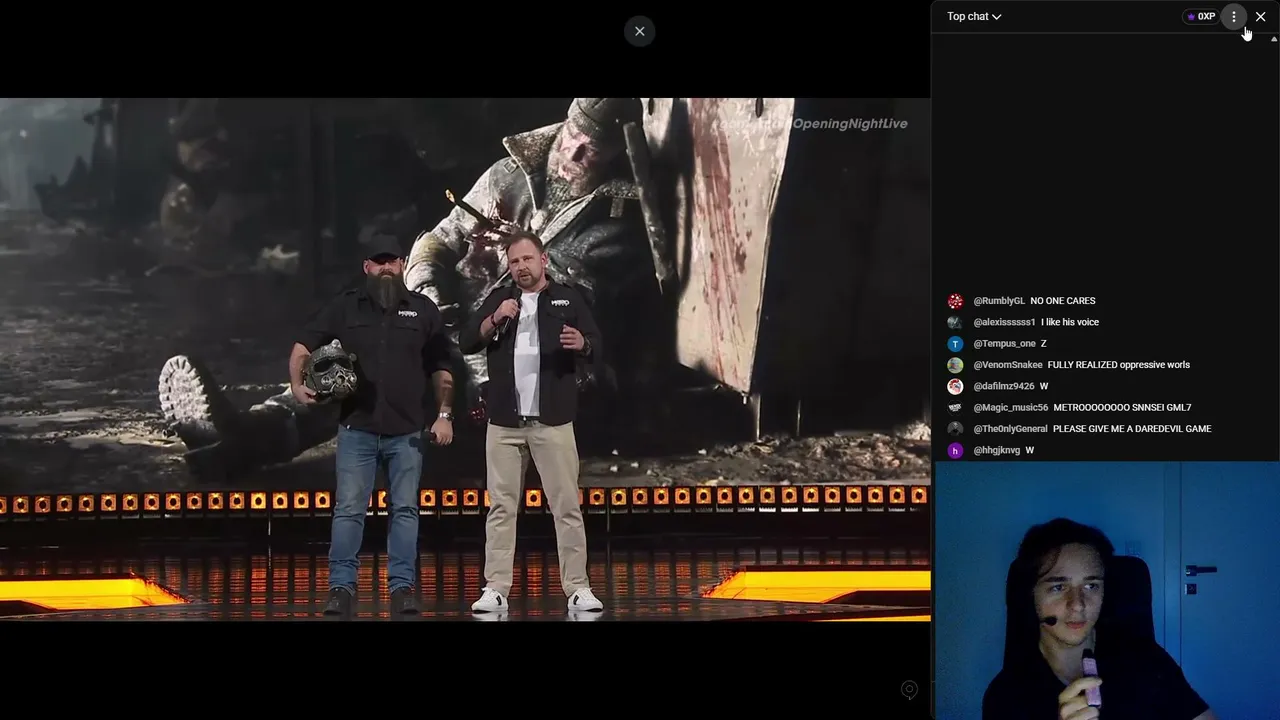The height and width of the screenshot is (720, 1280).
Task: Select the "W" message from @dafilmz9426
Action: [1044, 386]
